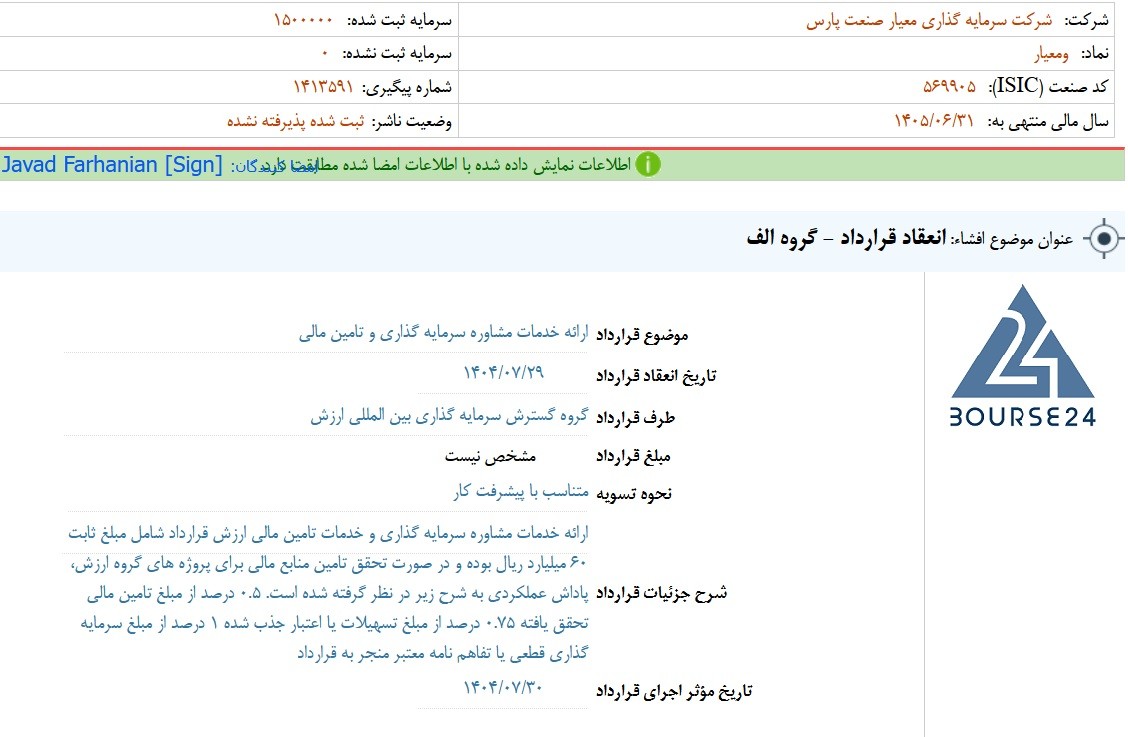Click the details line starting "۶۰ میلیارد ریال بوده"
Image resolution: width=1128 pixels, height=737 pixels.
(x=329, y=563)
